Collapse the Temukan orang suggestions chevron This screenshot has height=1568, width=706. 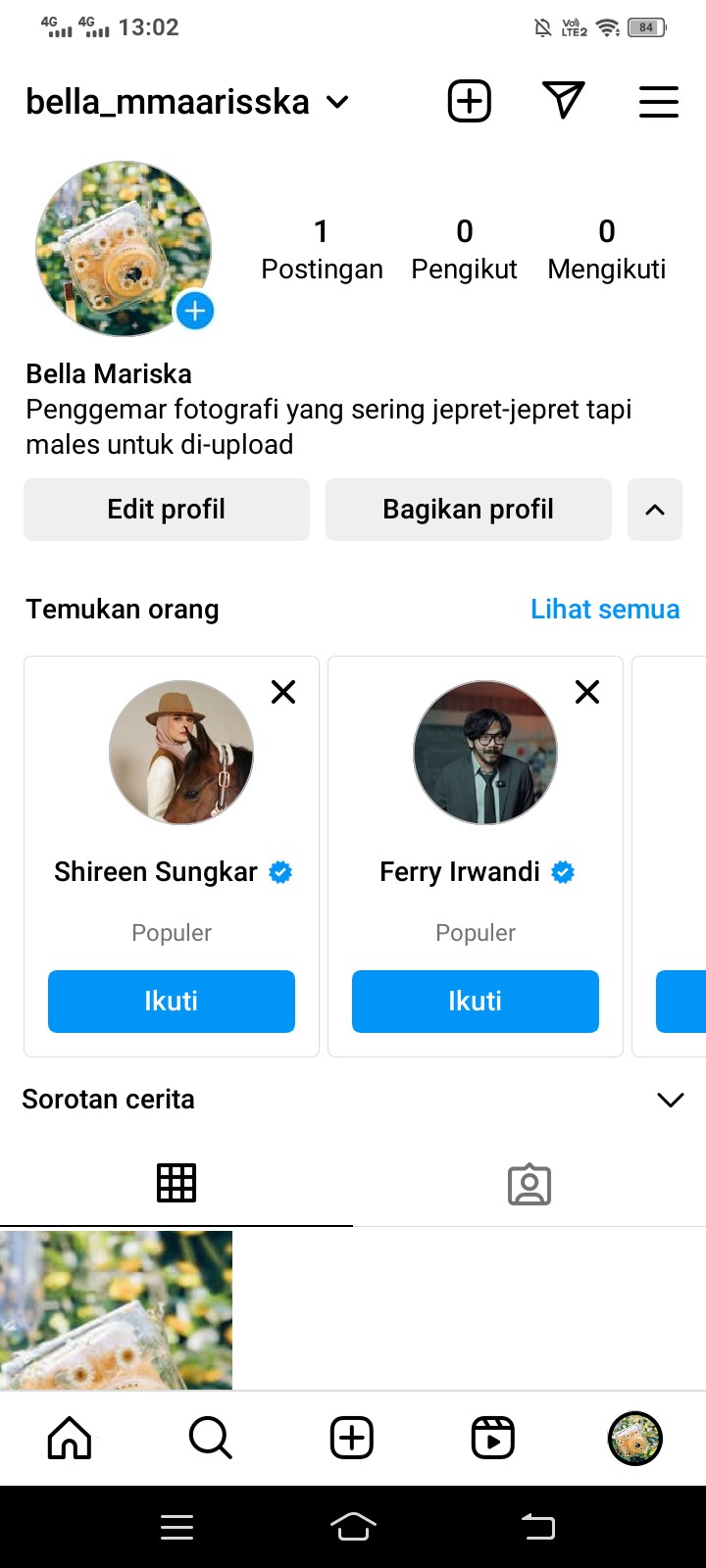[x=655, y=510]
